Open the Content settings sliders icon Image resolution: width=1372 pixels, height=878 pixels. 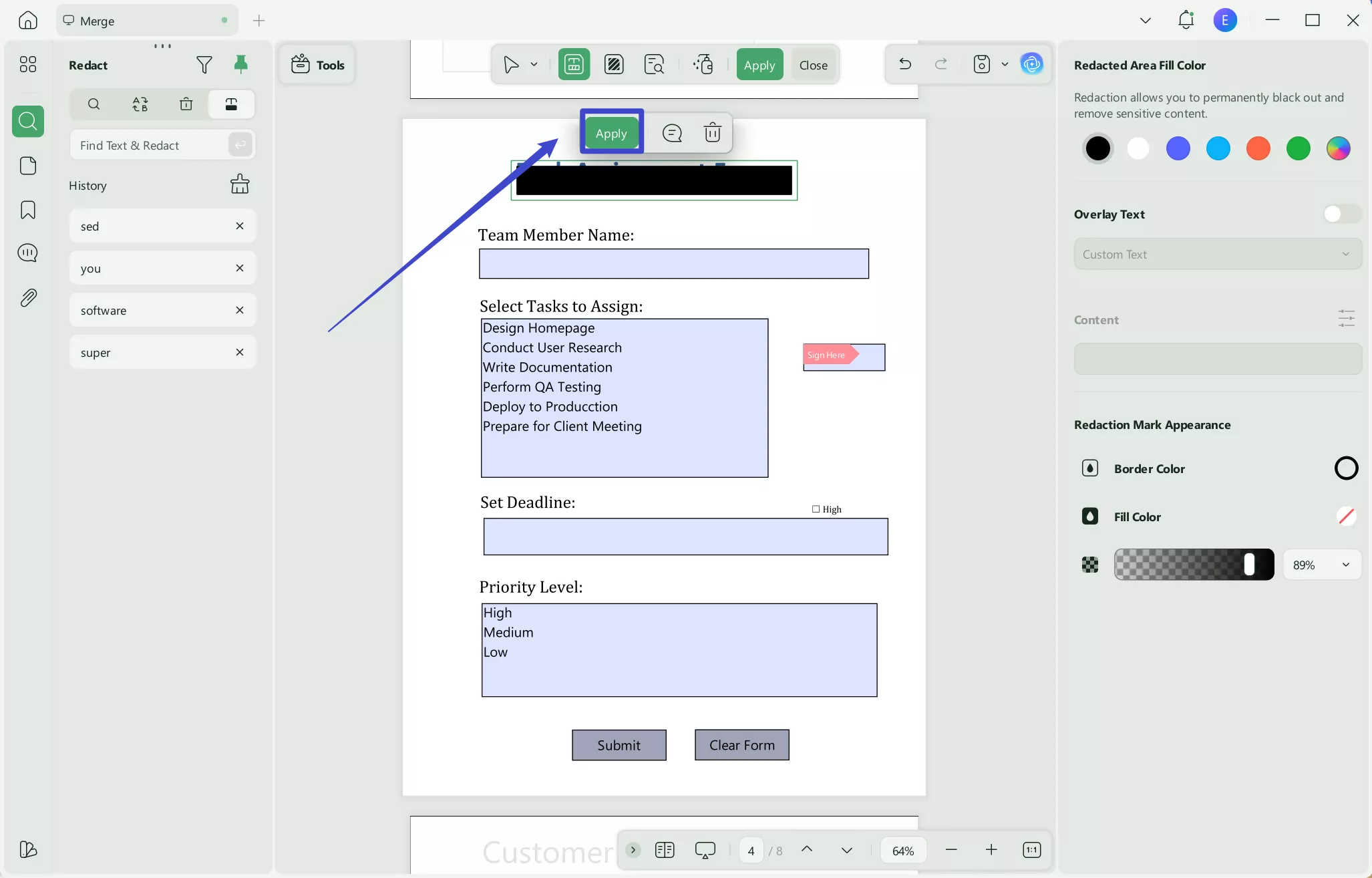click(1347, 319)
